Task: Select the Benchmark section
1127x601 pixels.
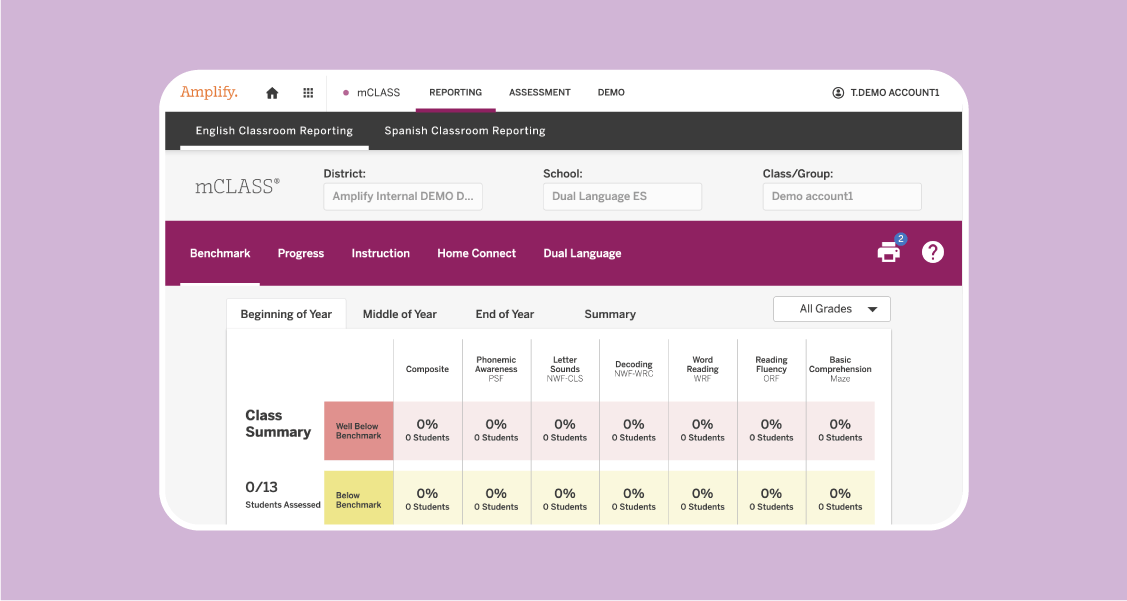Action: [x=220, y=253]
